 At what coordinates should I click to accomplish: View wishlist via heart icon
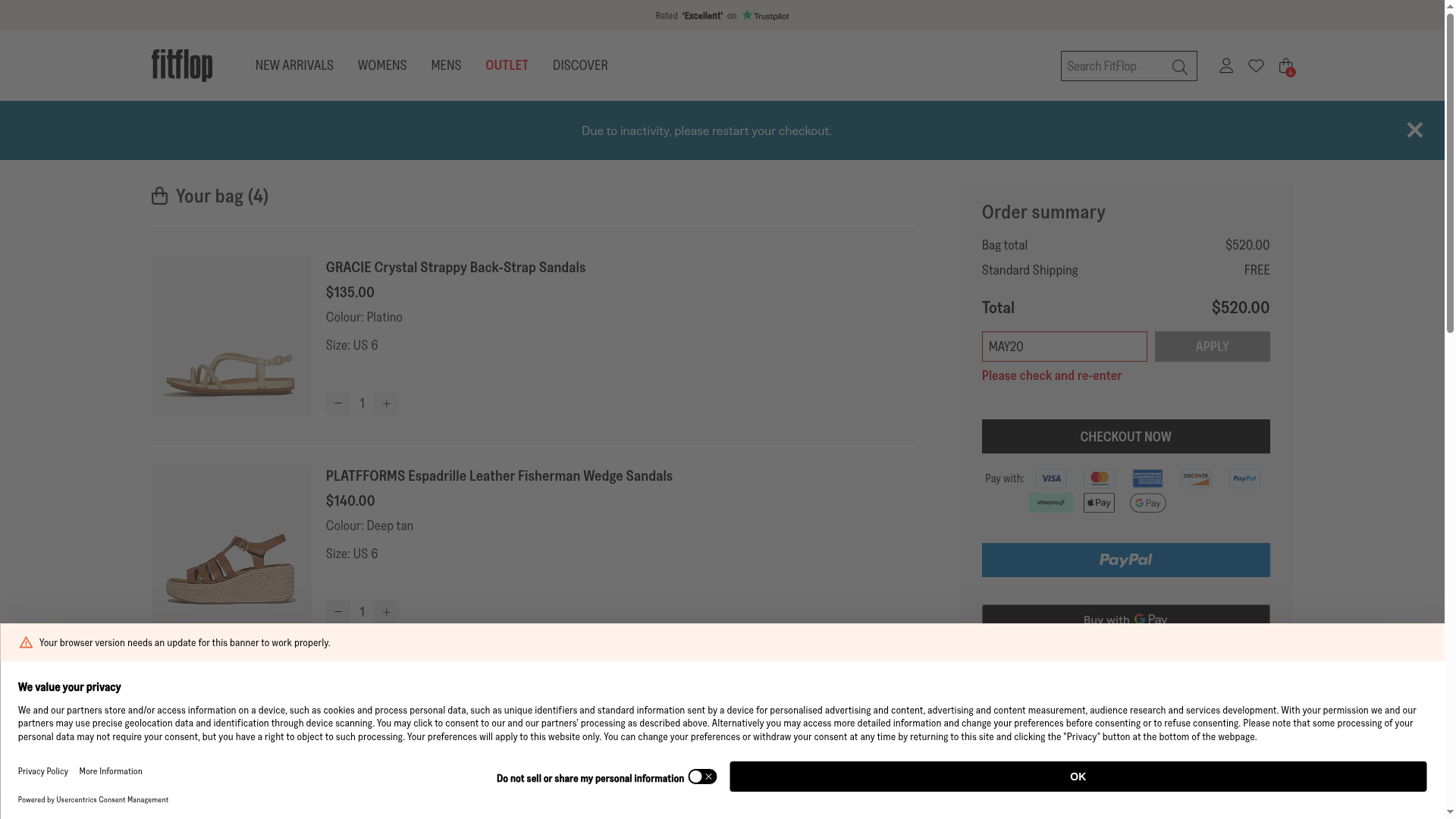point(1256,65)
